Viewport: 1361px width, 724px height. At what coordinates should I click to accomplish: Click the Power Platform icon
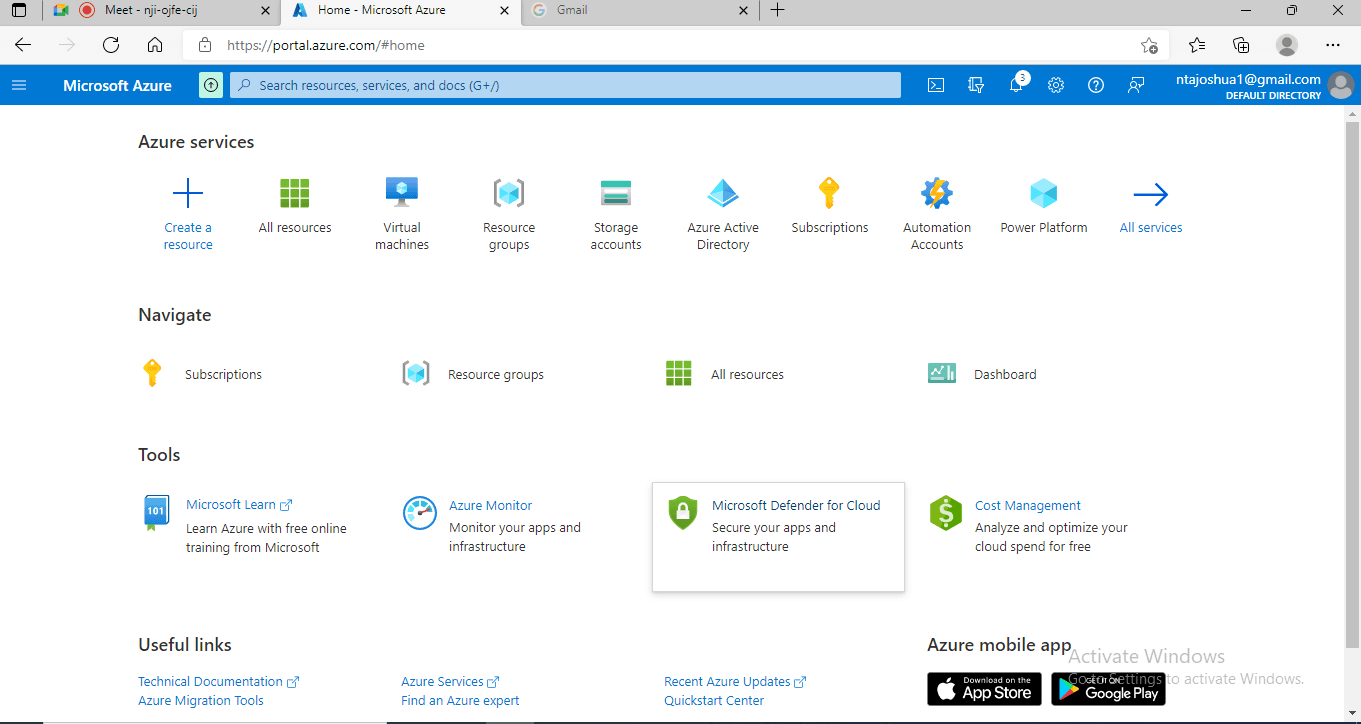(x=1044, y=192)
